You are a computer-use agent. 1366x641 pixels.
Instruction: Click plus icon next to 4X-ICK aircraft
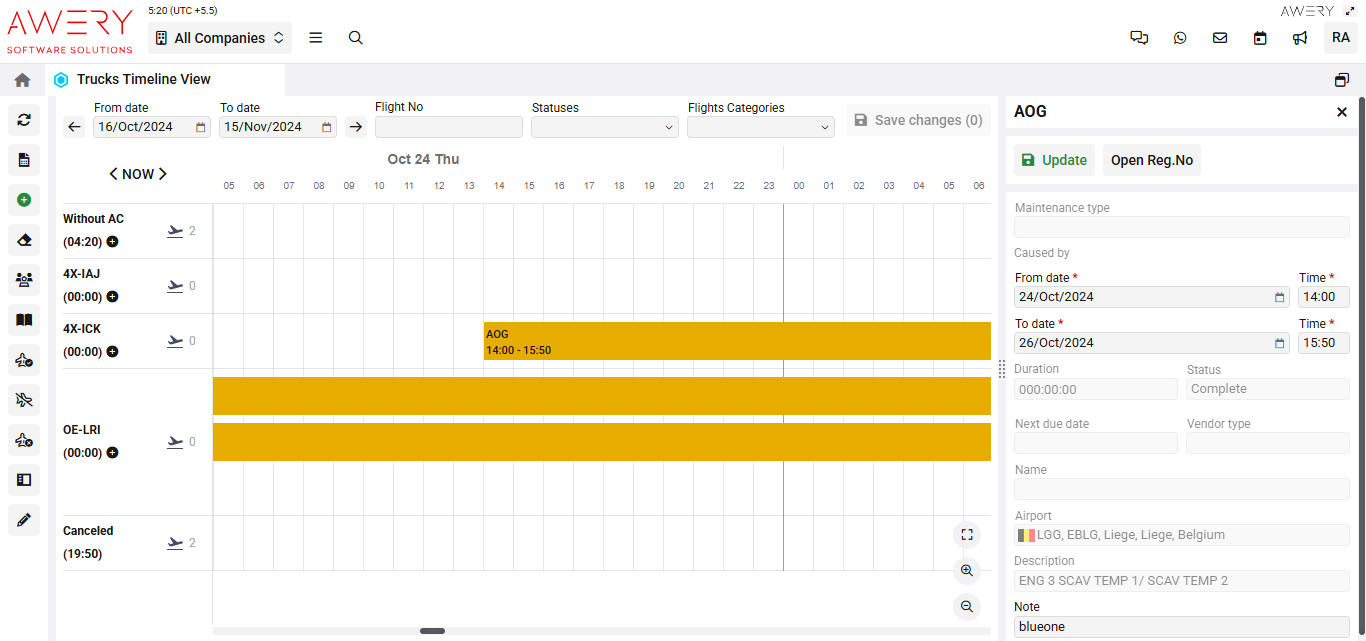click(x=112, y=352)
